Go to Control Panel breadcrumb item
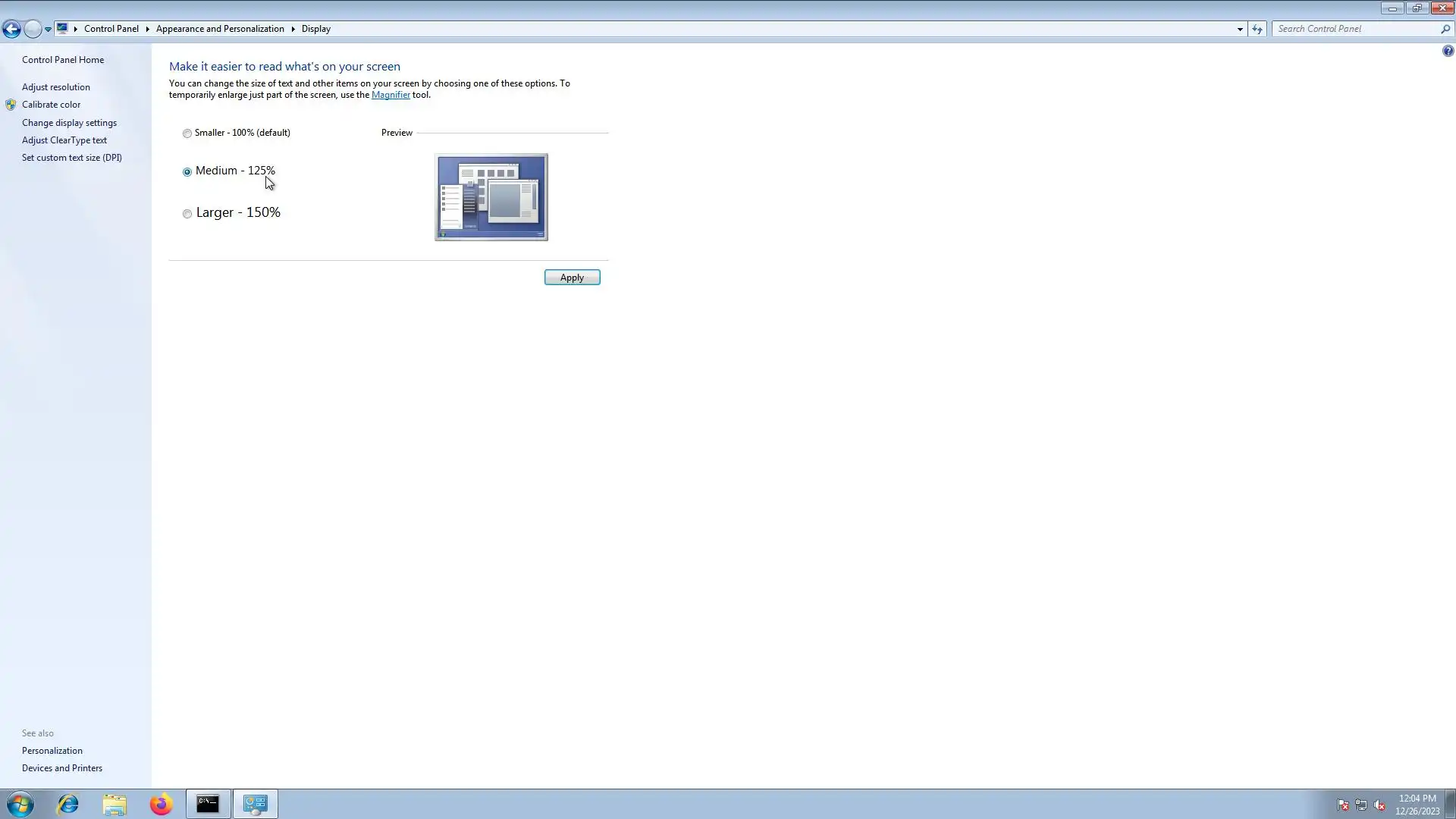 [x=111, y=29]
